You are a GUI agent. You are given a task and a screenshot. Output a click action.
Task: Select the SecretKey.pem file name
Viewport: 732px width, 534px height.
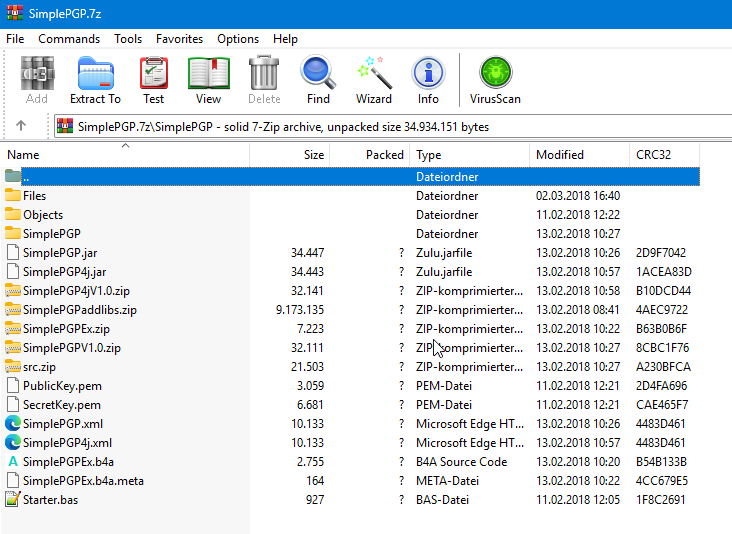coord(62,405)
